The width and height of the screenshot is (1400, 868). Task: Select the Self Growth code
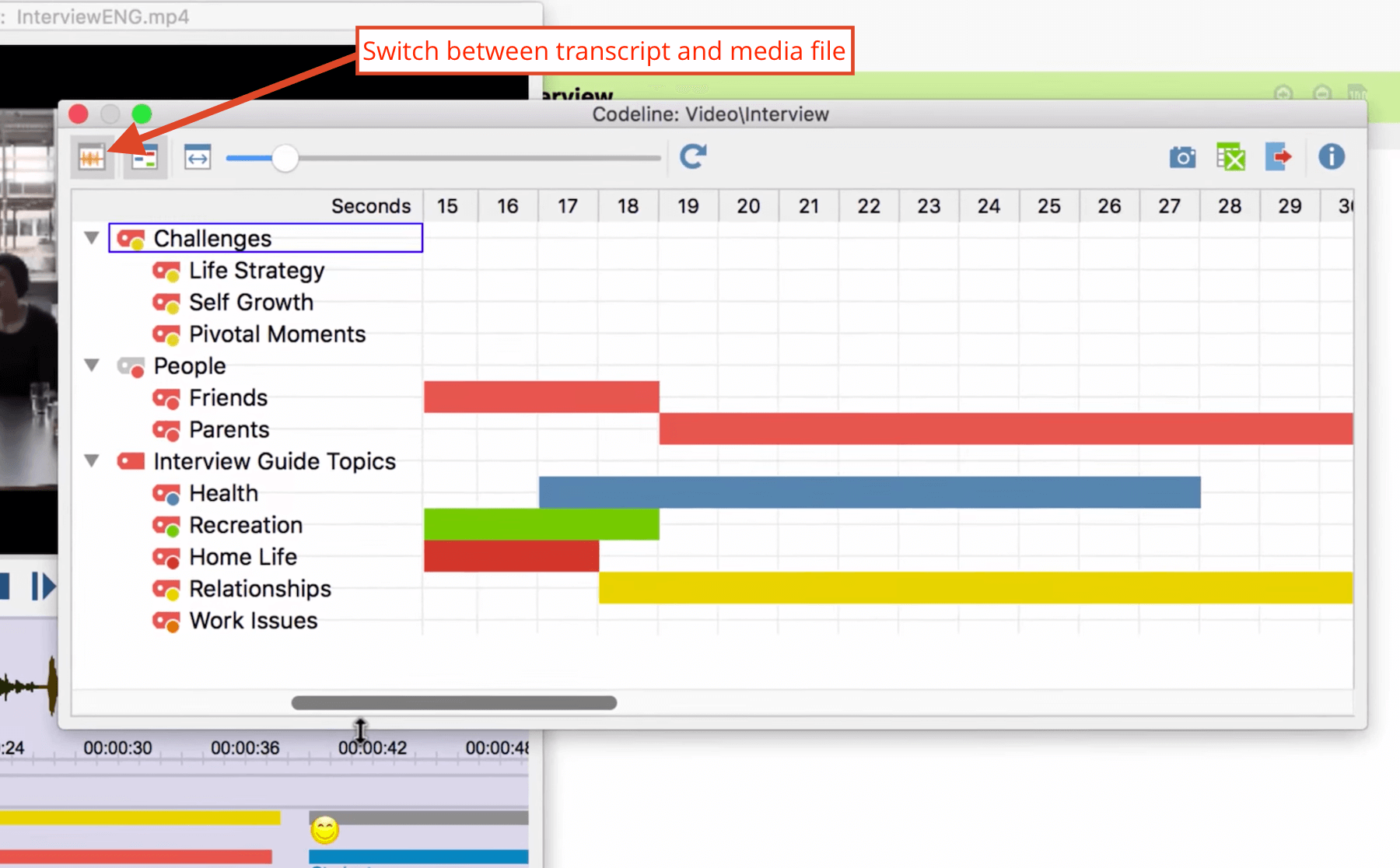[251, 302]
